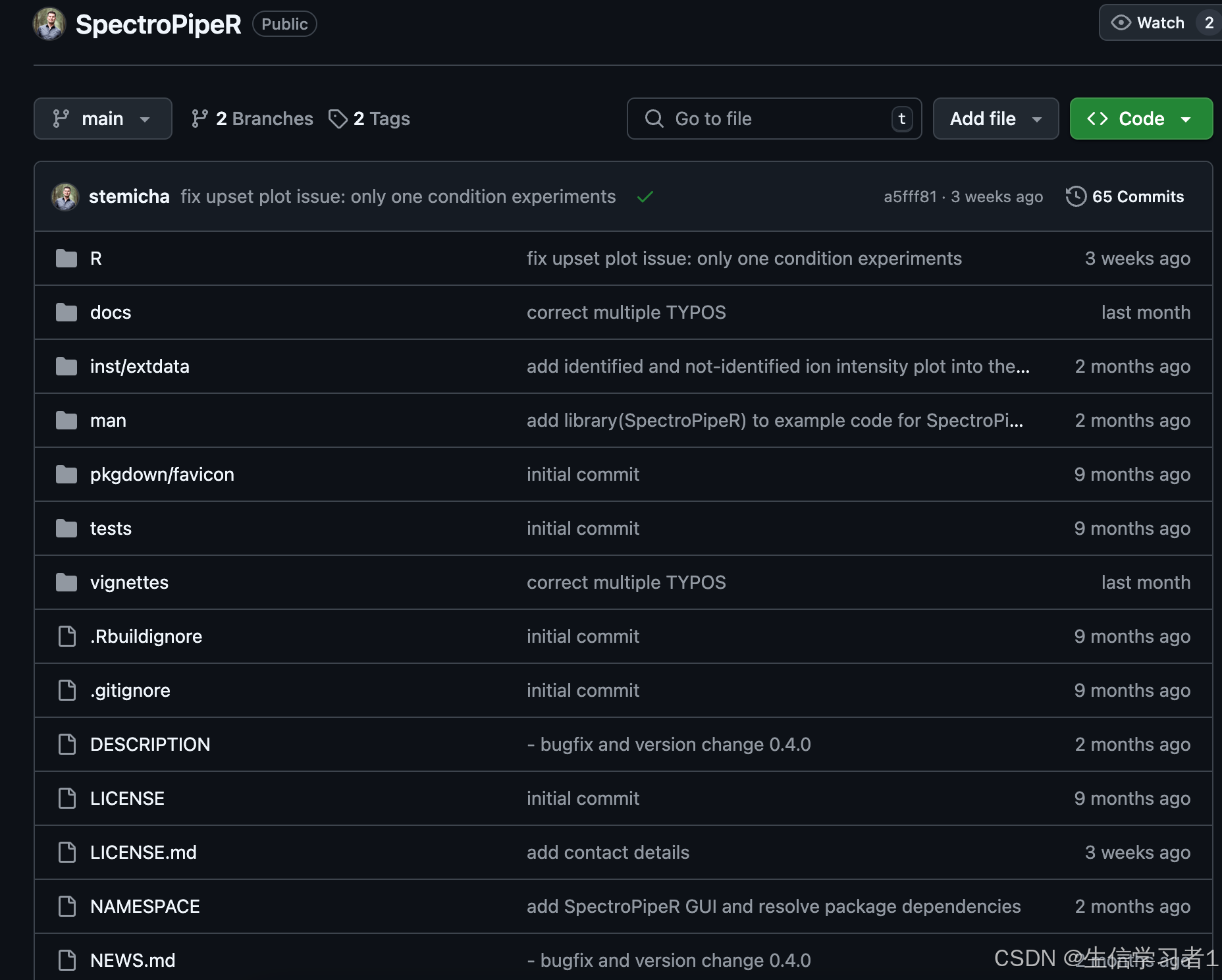Open DESCRIPTION row 'bugfix and version change 0.4.0'
The width and height of the screenshot is (1222, 980).
click(669, 745)
